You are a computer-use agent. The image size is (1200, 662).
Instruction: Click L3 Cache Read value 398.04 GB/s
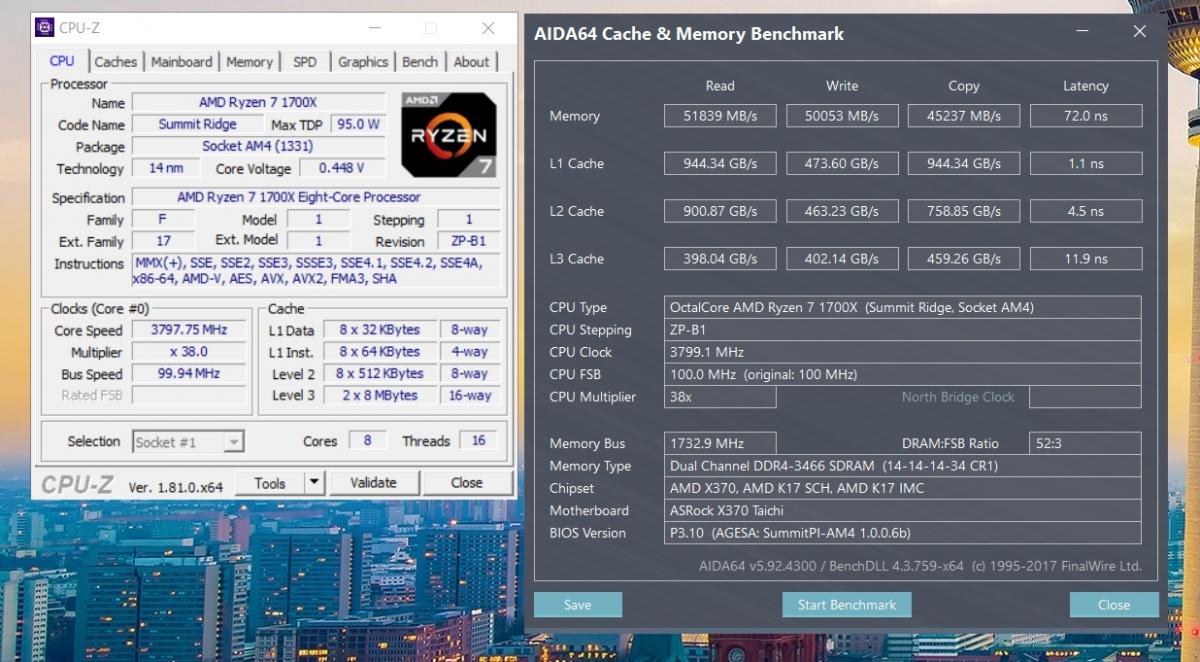720,259
